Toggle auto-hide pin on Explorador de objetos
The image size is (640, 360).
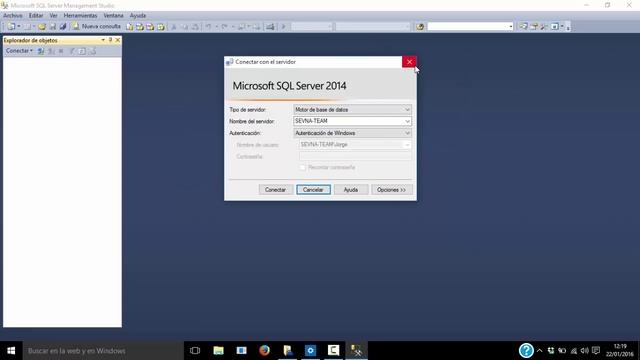pos(110,40)
